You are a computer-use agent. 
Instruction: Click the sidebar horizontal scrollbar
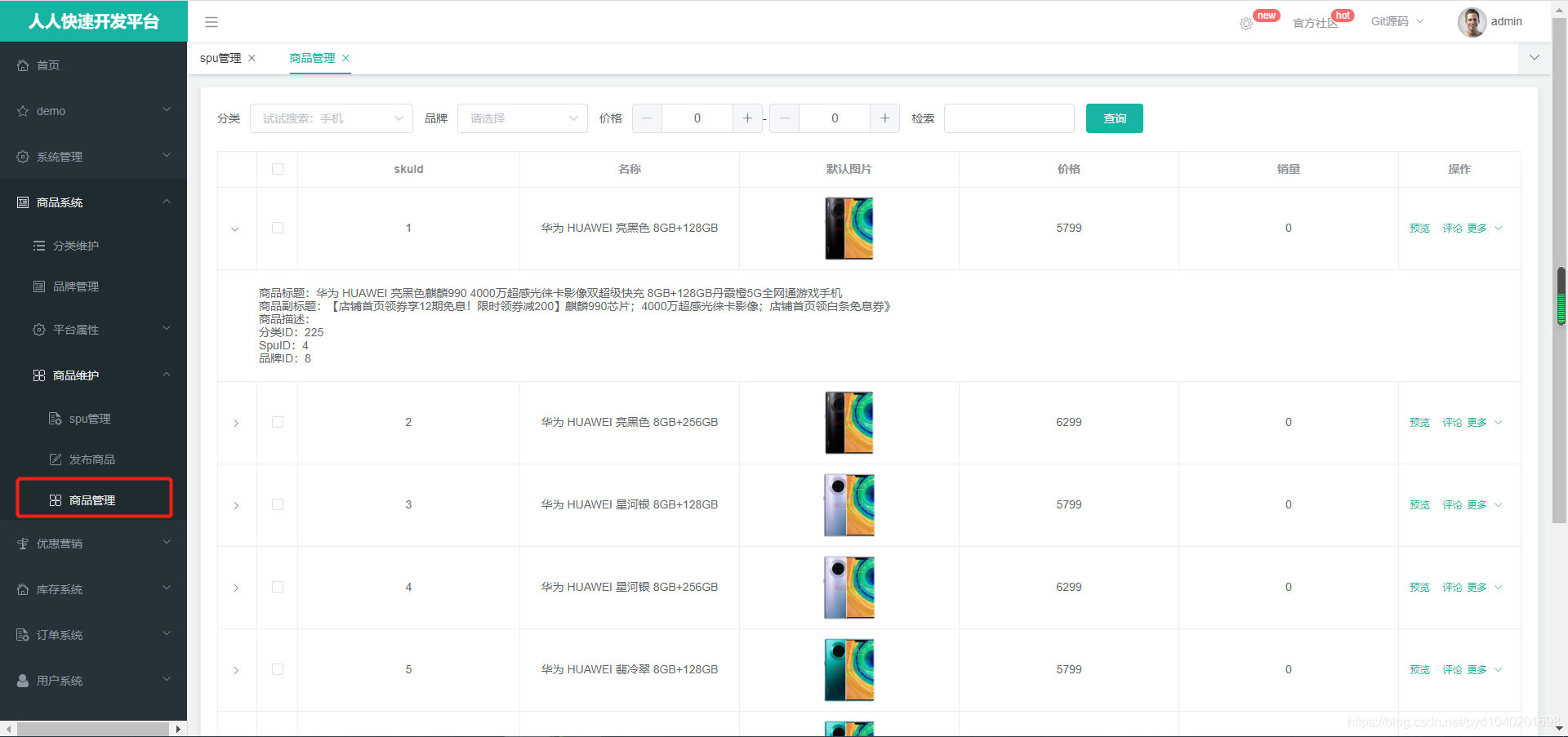[93, 729]
